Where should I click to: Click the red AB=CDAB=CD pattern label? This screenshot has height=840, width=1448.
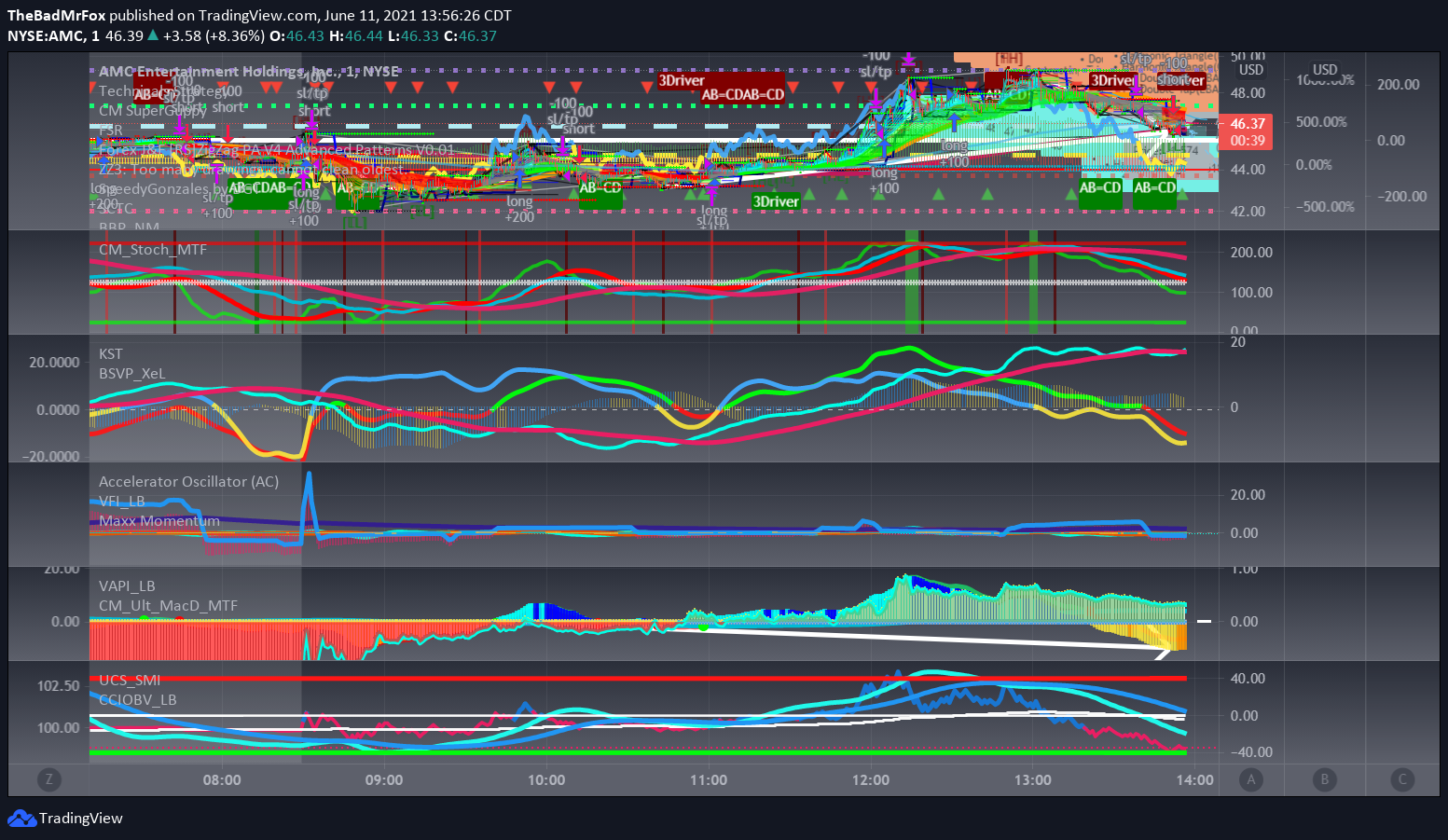(742, 94)
